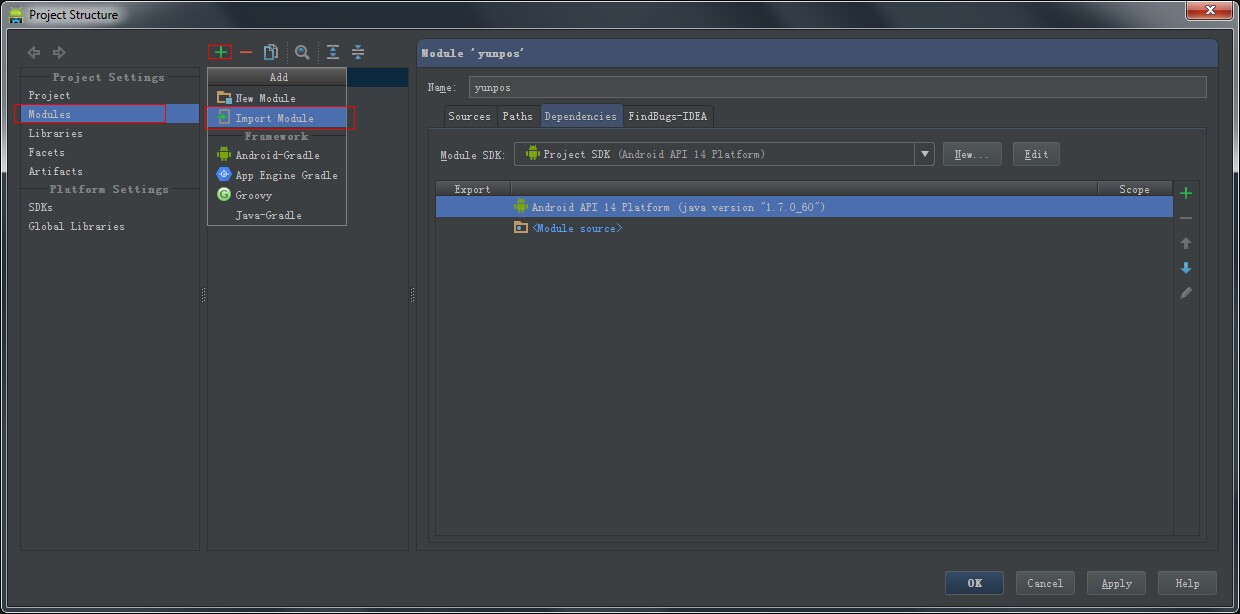The width and height of the screenshot is (1240, 614).
Task: Click the green plus Add module icon
Action: tap(220, 52)
